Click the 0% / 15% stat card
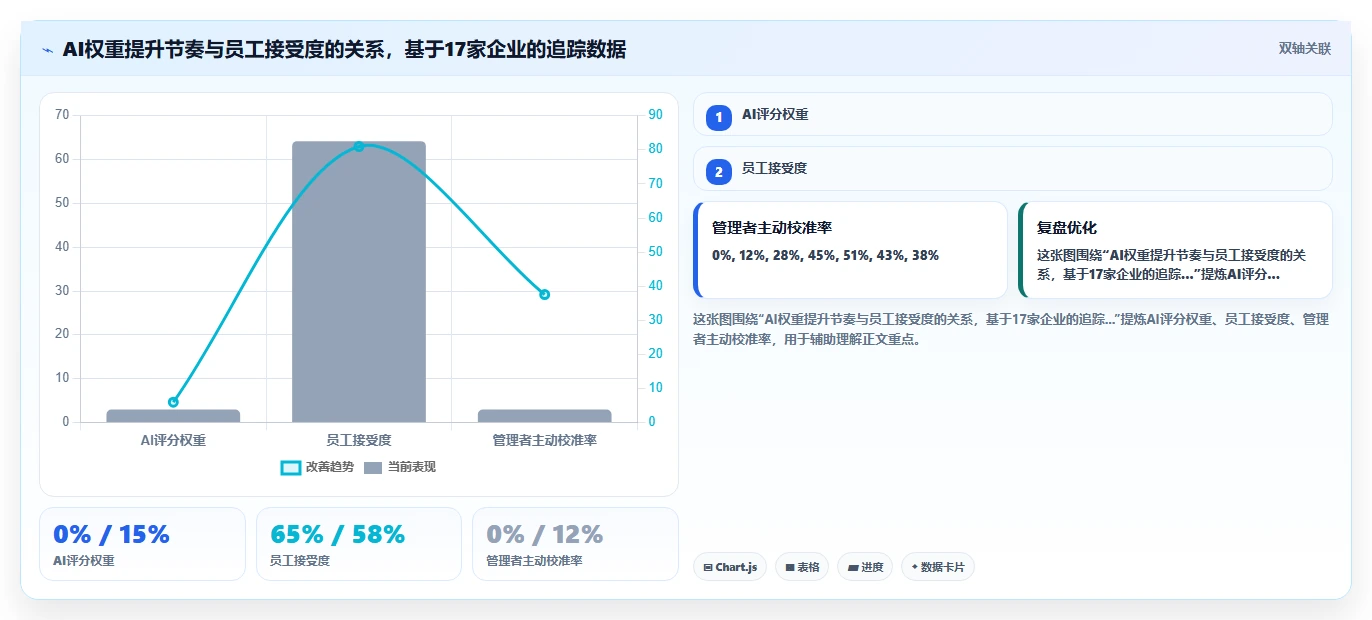 pos(142,544)
